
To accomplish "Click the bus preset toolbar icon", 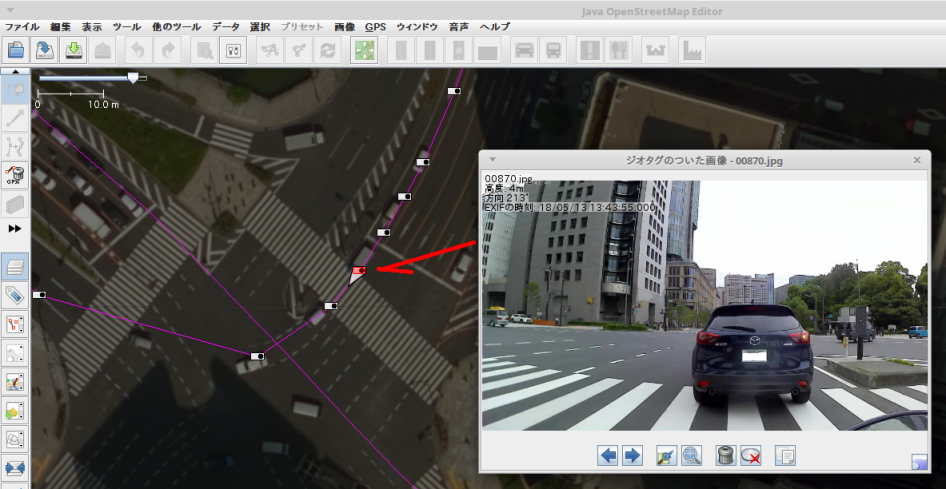I will (553, 50).
